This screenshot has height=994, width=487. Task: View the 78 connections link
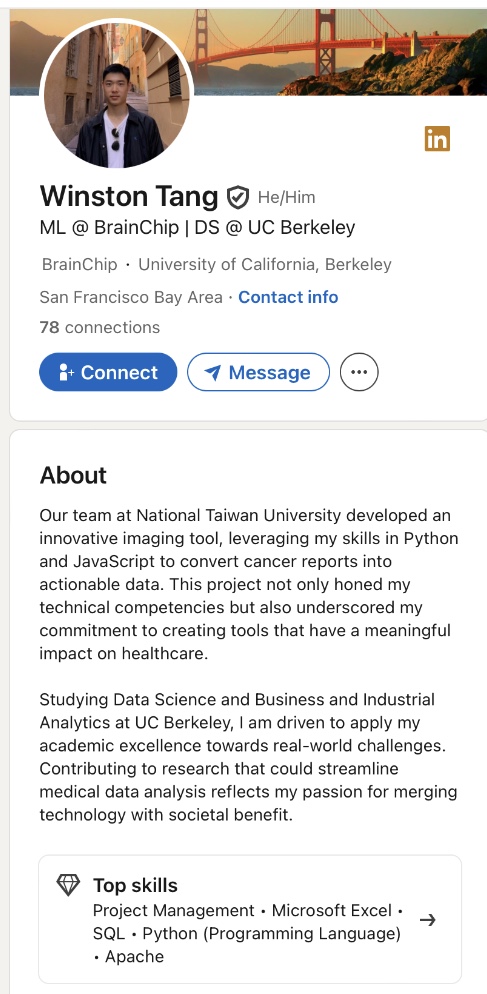pyautogui.click(x=100, y=327)
